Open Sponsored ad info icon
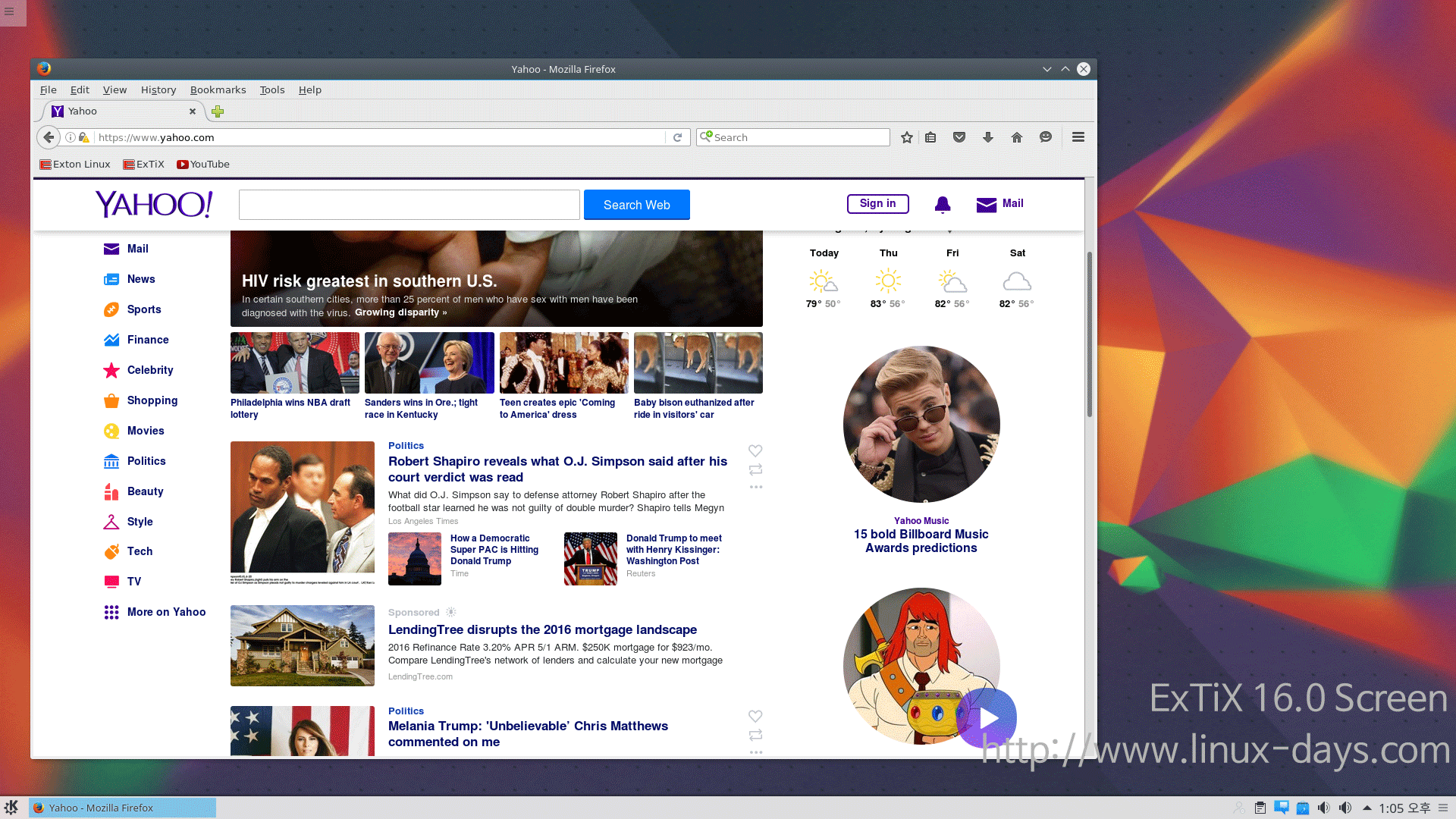1456x819 pixels. click(451, 612)
